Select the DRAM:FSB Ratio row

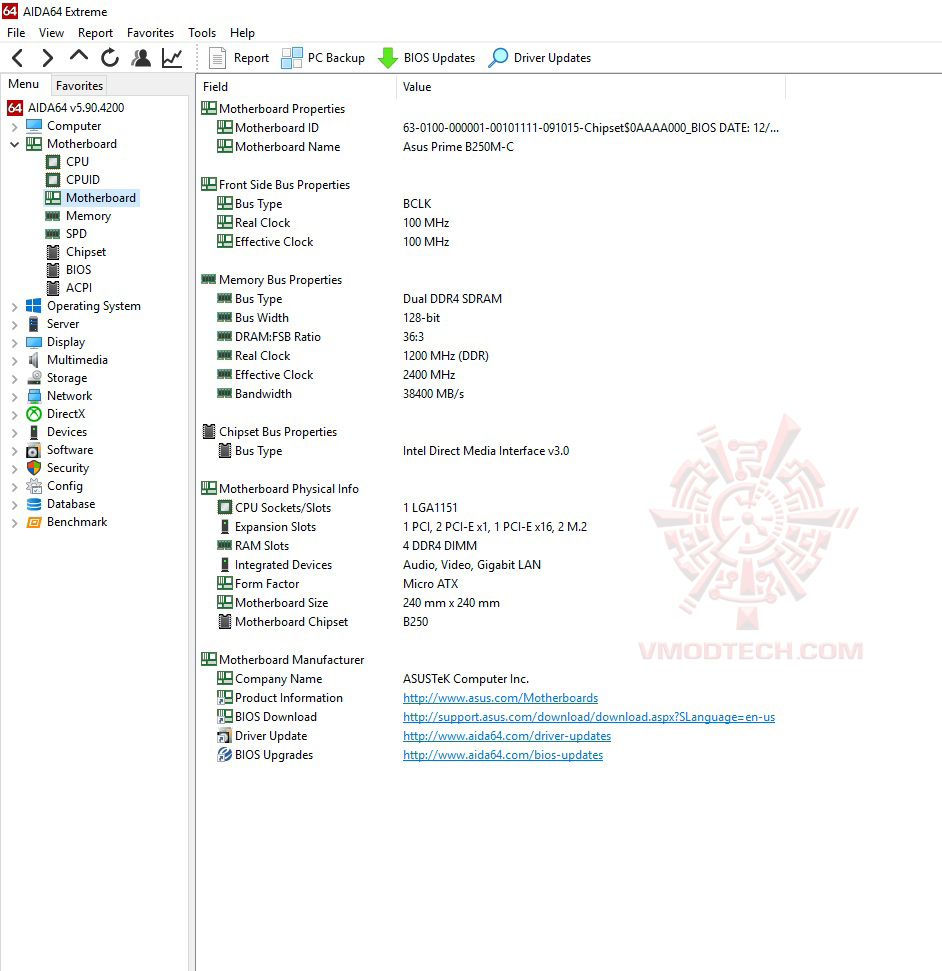coord(492,337)
